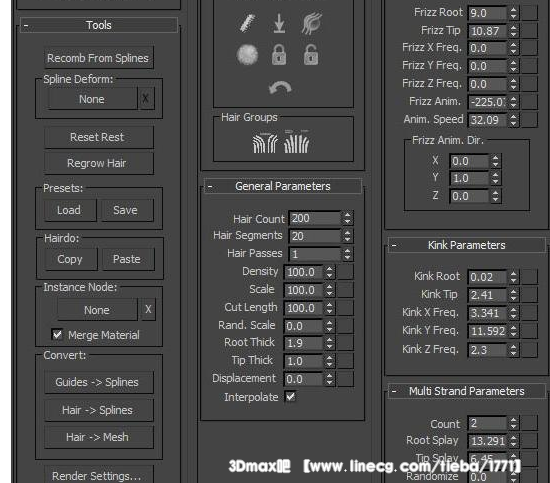550x483 pixels.
Task: Click the curved Undo arrow icon
Action: tap(280, 88)
